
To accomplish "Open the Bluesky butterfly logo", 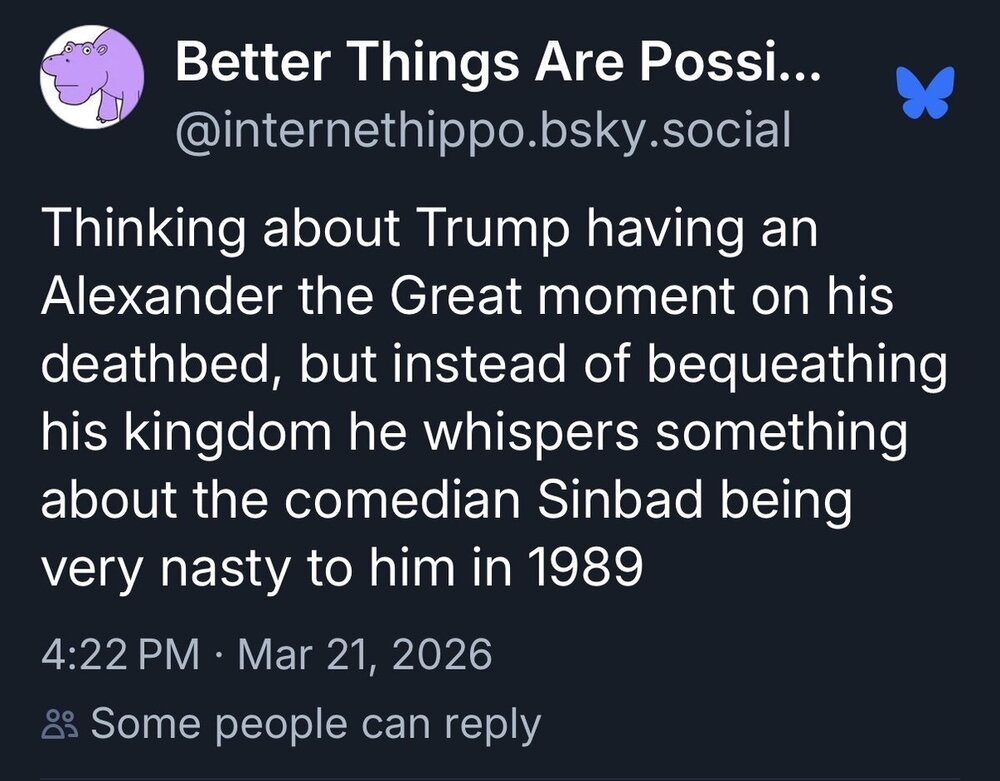I will (x=927, y=93).
